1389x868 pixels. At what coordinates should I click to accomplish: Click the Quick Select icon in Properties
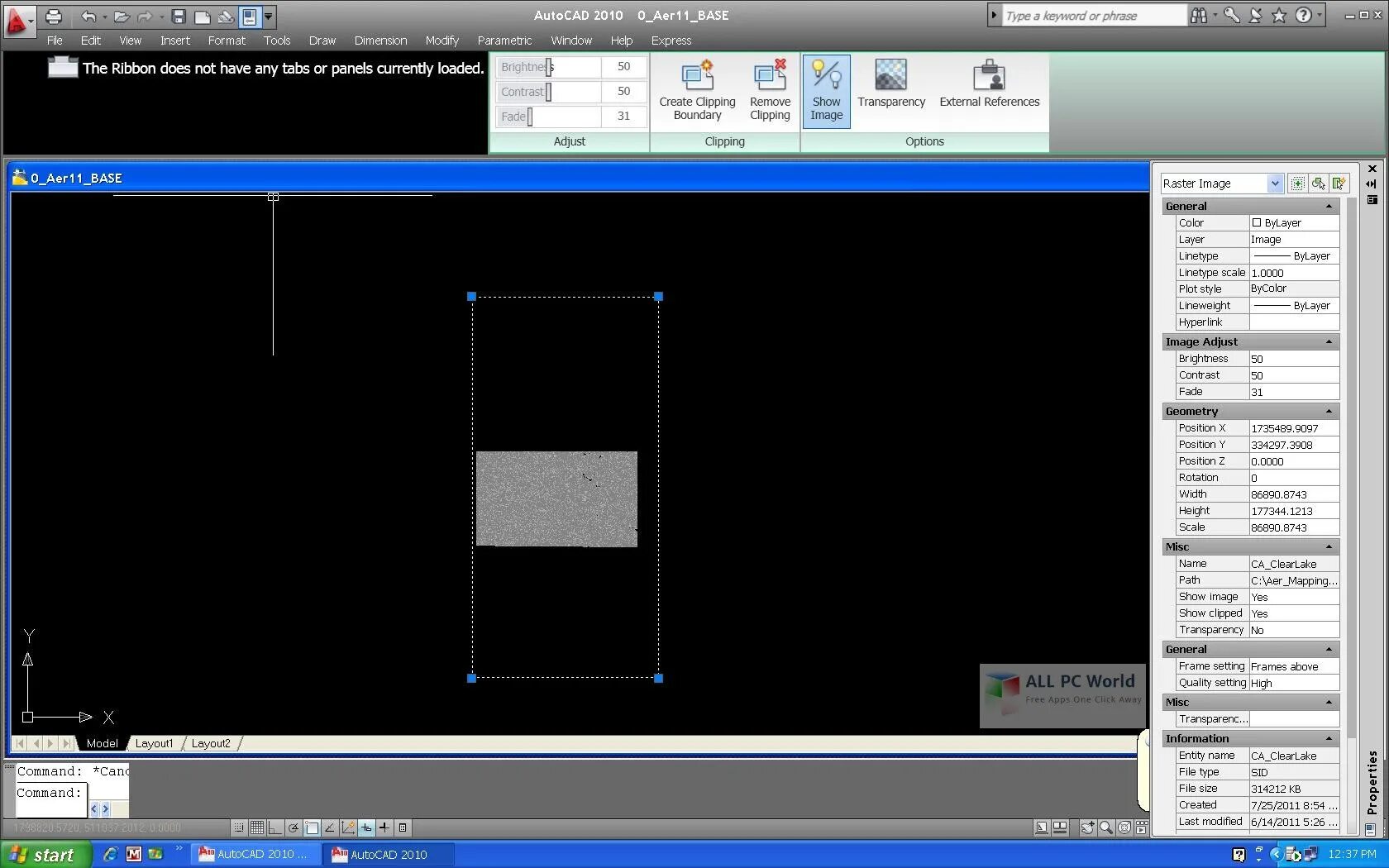tap(1339, 184)
